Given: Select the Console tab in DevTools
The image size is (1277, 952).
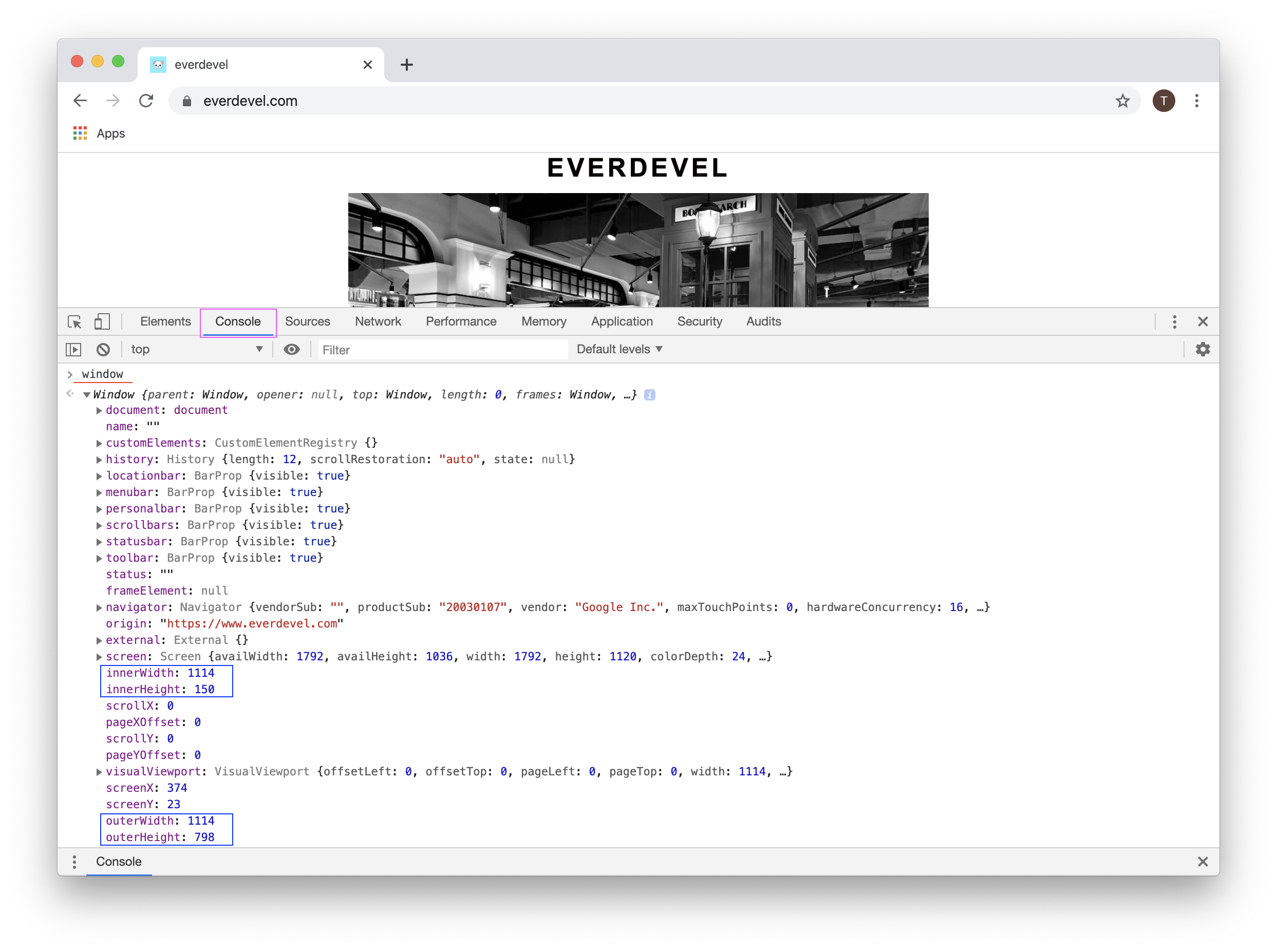Looking at the screenshot, I should [x=237, y=321].
